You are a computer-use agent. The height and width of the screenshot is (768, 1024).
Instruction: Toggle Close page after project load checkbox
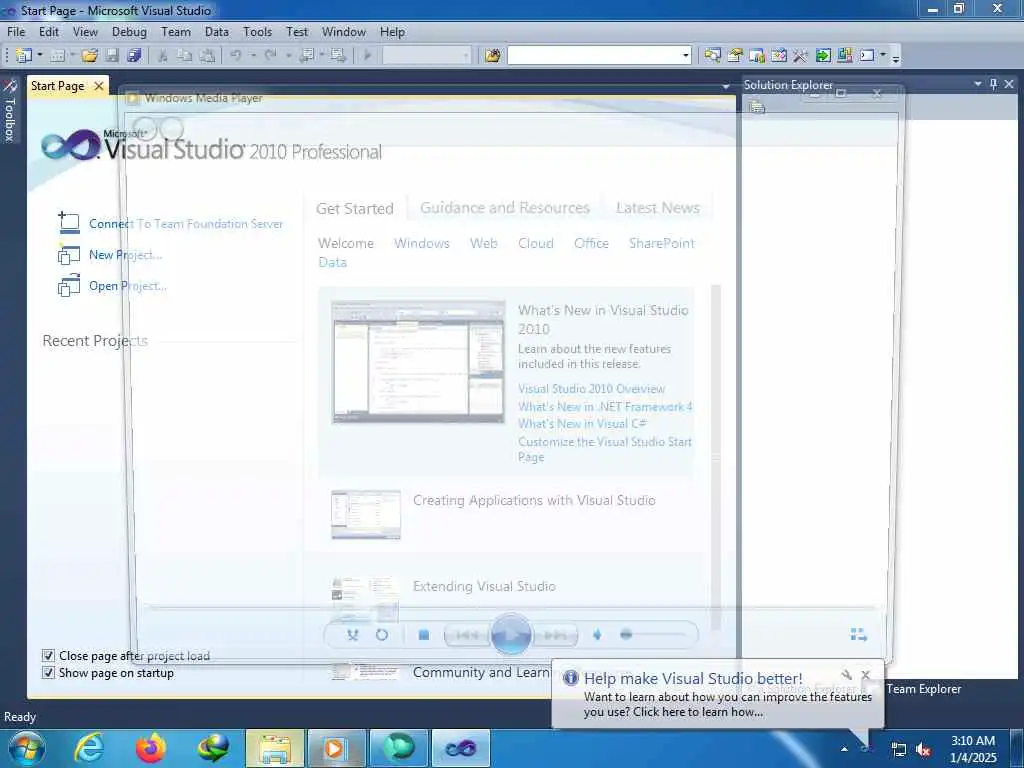click(x=48, y=655)
